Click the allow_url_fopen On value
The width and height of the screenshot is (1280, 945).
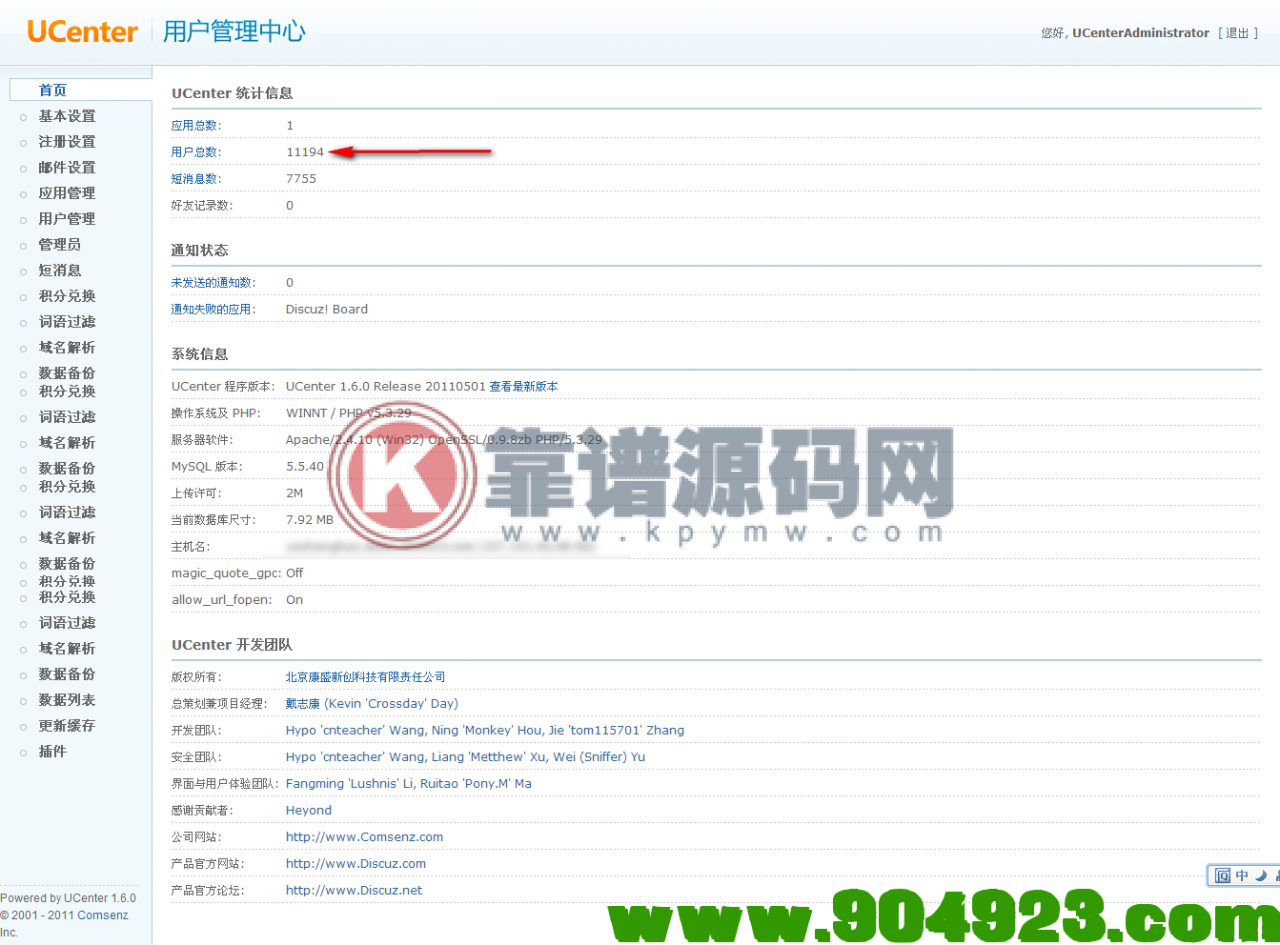pyautogui.click(x=294, y=600)
